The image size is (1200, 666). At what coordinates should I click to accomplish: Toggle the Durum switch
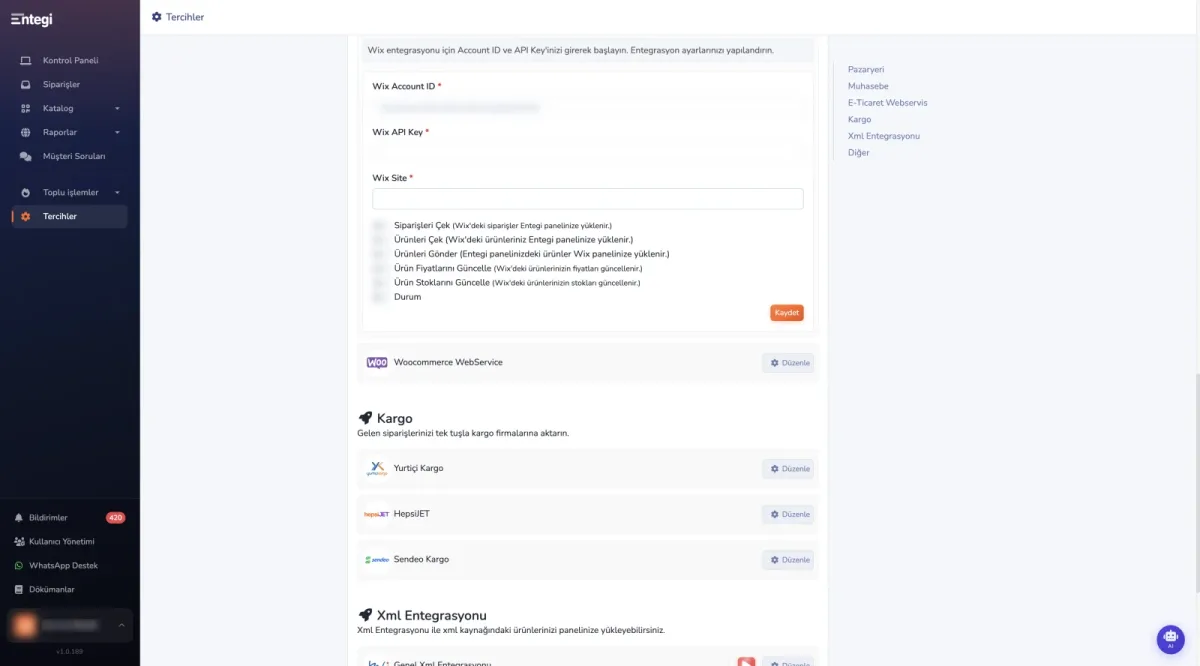(x=379, y=297)
